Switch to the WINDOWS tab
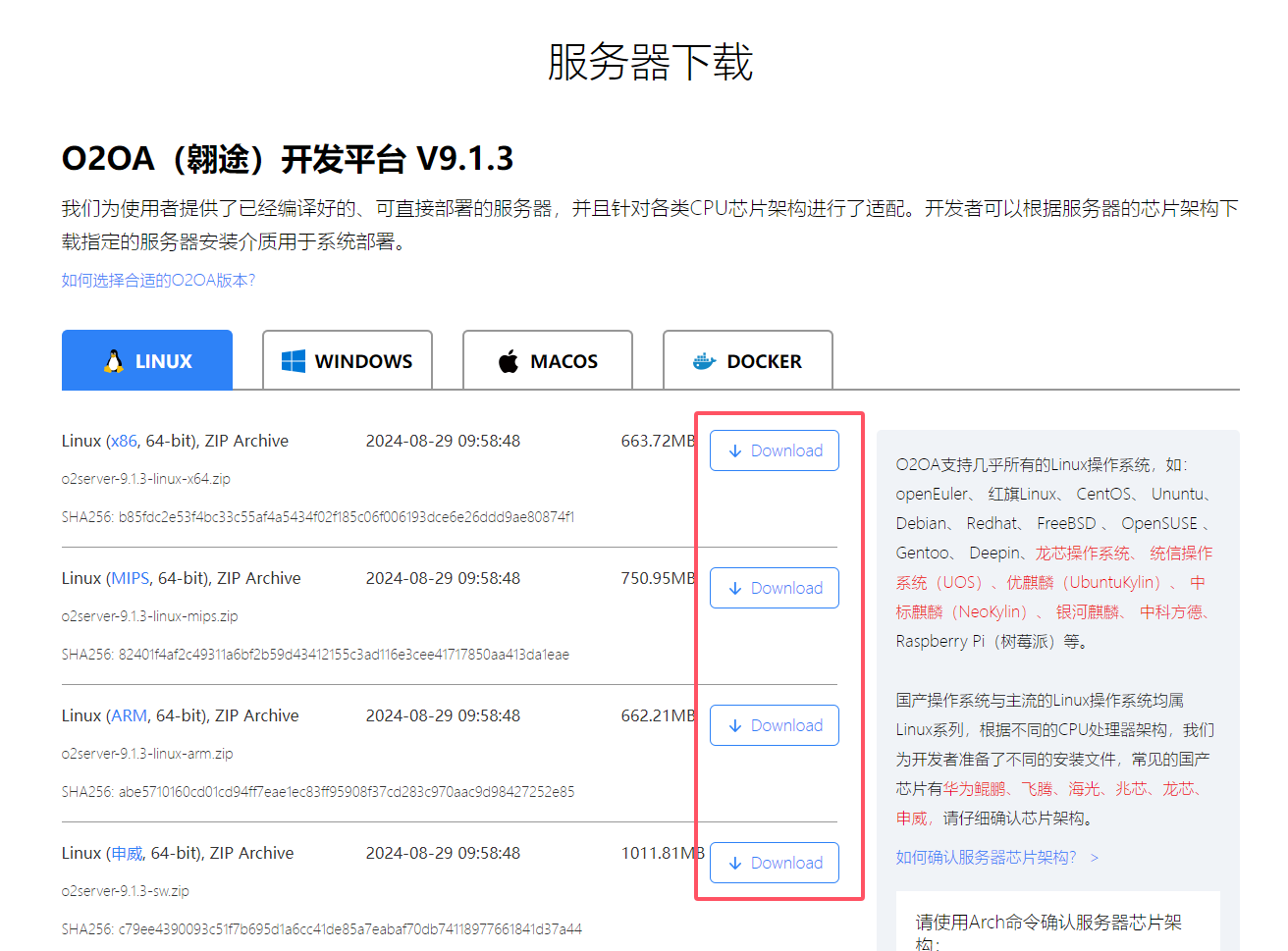This screenshot has width=1288, height=951. point(348,360)
